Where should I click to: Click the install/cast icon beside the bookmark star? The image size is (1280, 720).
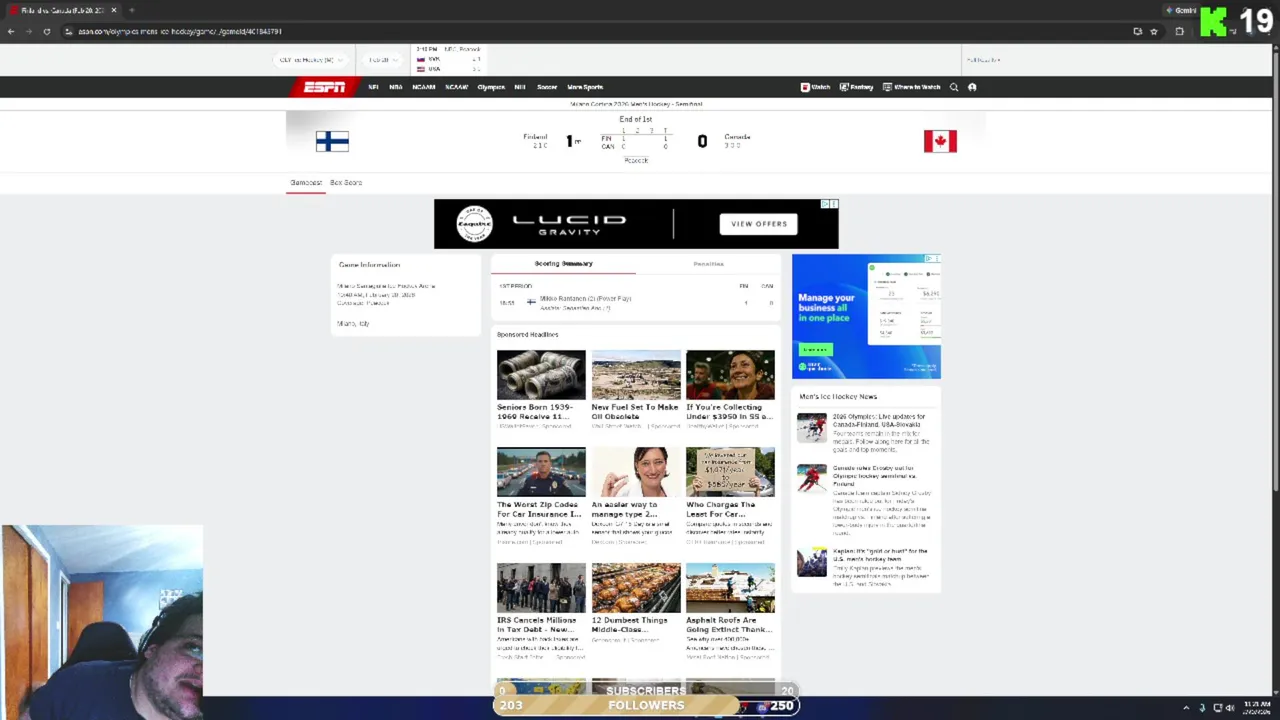pyautogui.click(x=1137, y=31)
